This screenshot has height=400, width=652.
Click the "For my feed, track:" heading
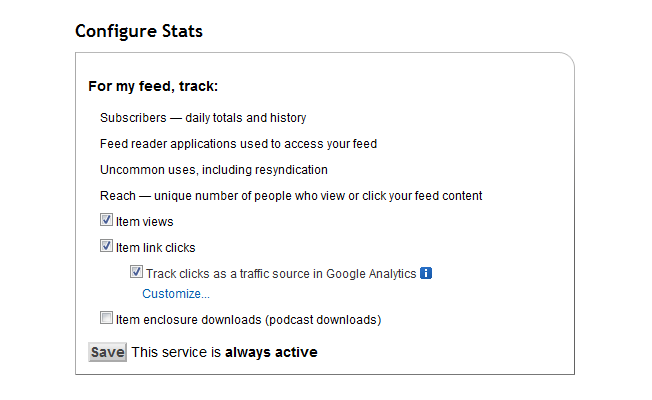tap(153, 87)
